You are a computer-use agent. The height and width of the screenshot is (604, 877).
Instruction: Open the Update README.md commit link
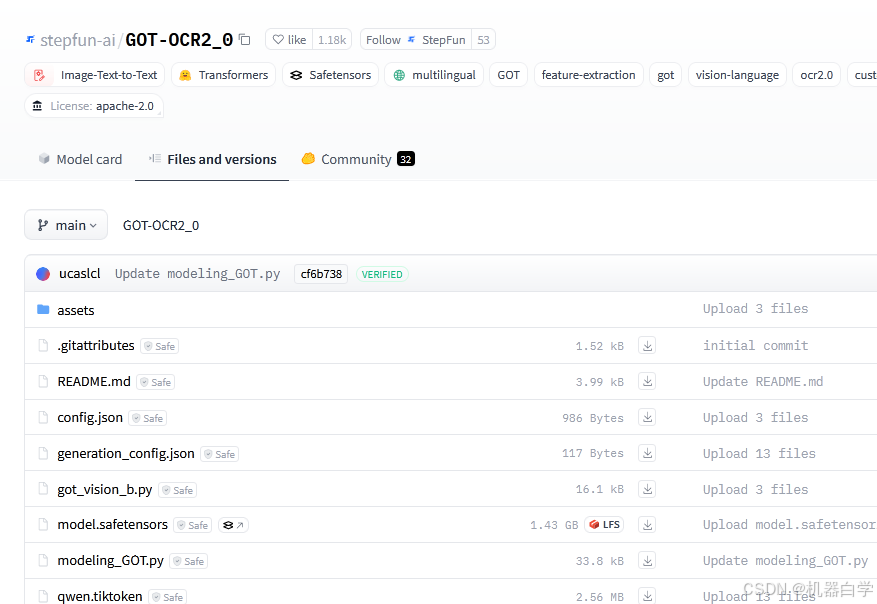[x=763, y=381]
